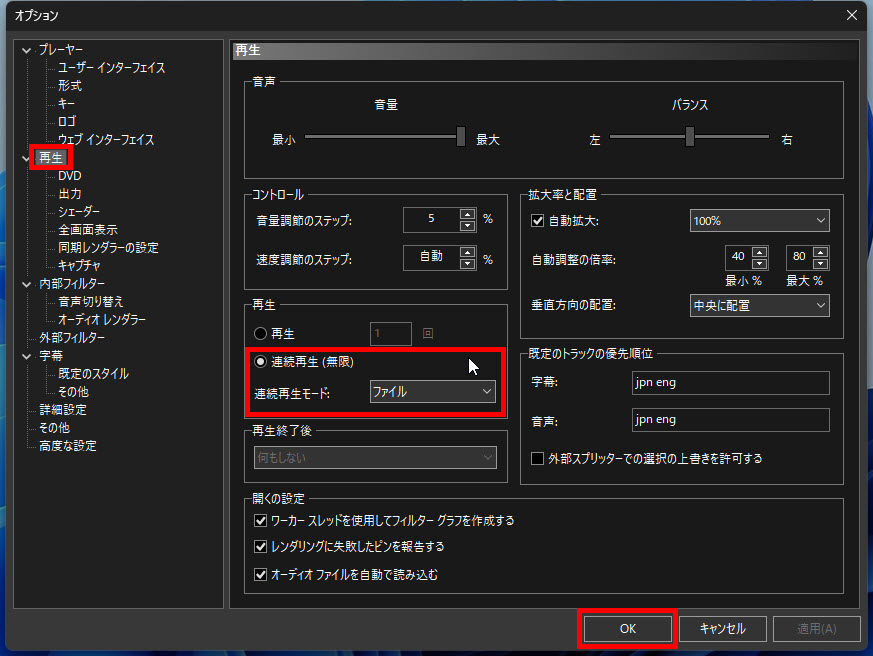Image resolution: width=873 pixels, height=656 pixels.
Task: Click the 音量 volume slider handle
Action: [x=461, y=137]
